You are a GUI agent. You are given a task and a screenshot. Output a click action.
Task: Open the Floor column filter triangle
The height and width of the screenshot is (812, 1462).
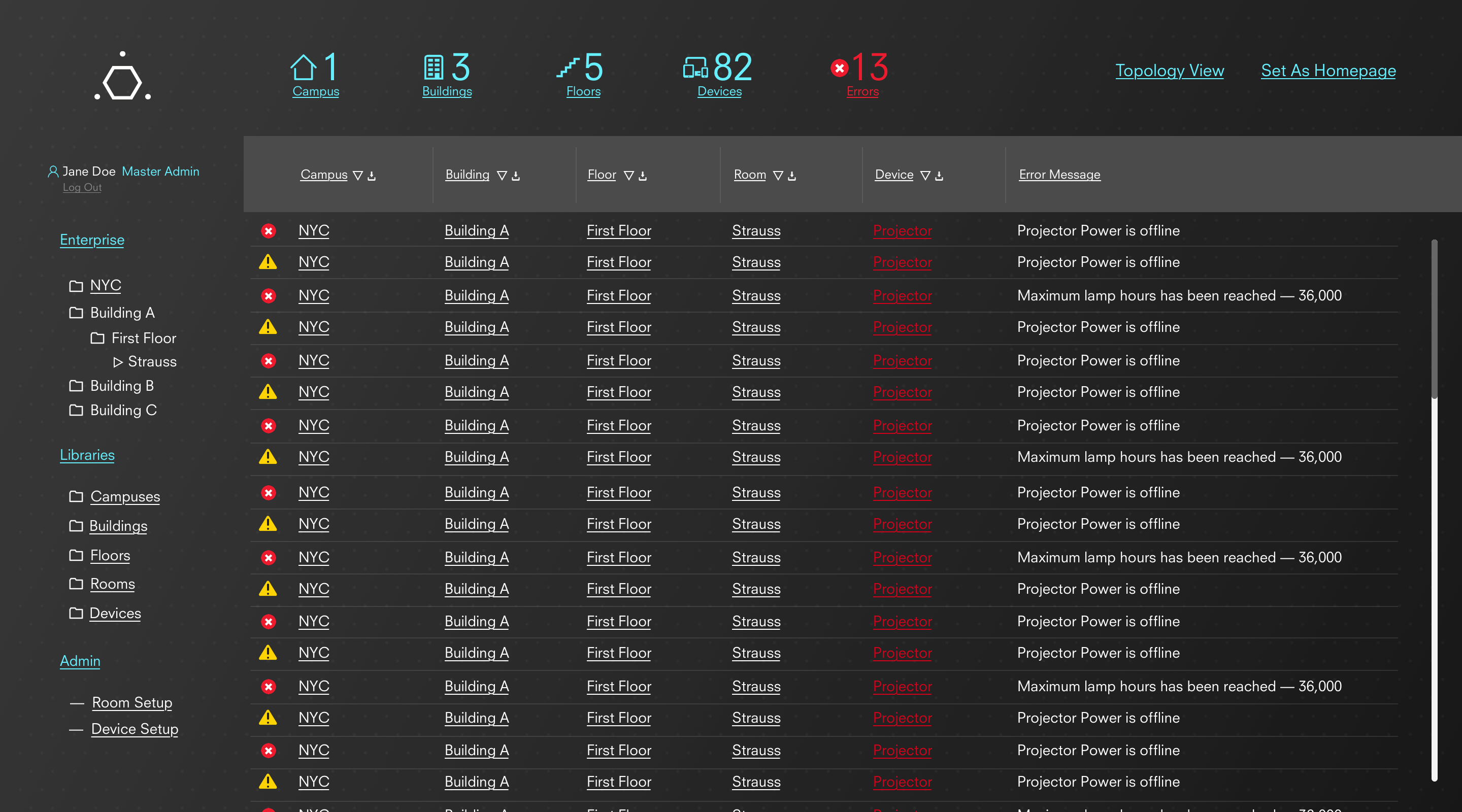(x=629, y=176)
